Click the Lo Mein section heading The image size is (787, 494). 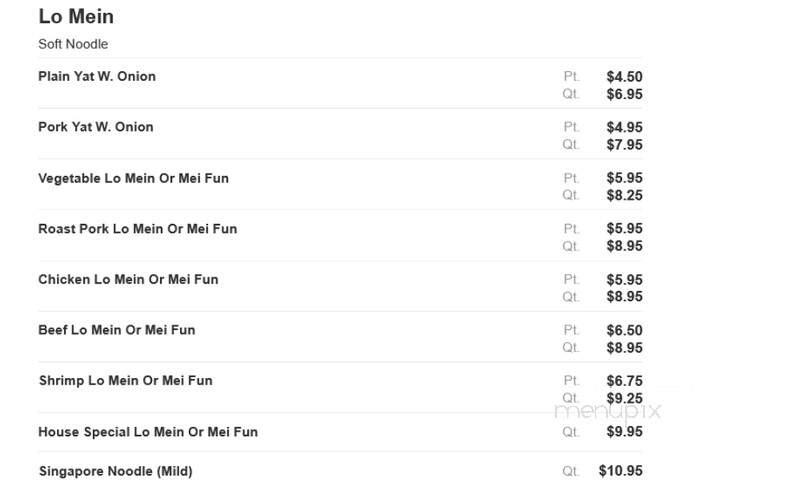[x=76, y=17]
